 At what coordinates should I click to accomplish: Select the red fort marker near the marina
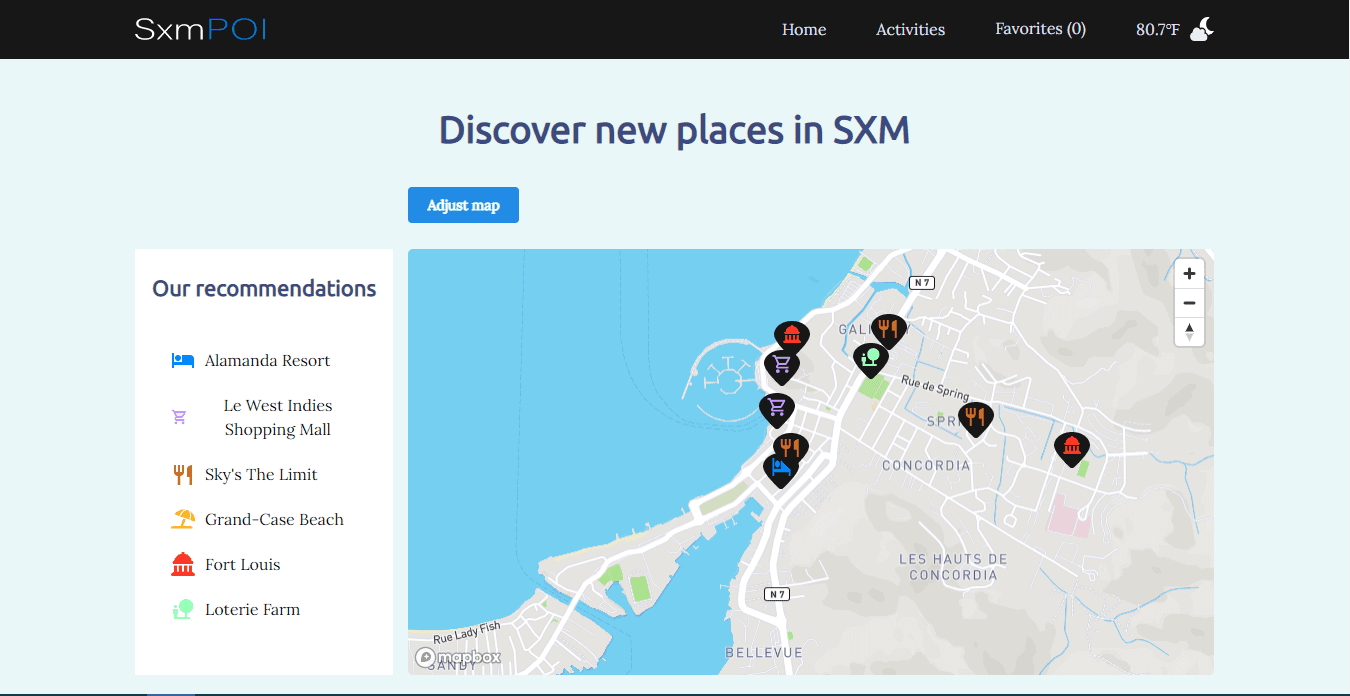click(792, 336)
